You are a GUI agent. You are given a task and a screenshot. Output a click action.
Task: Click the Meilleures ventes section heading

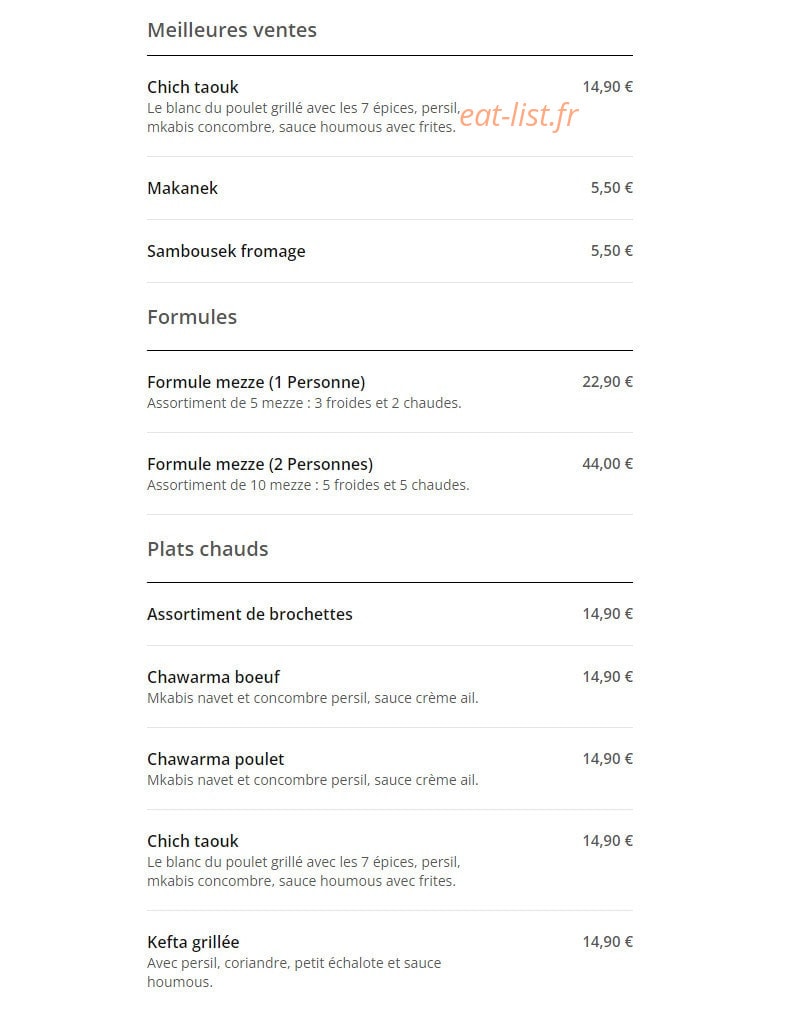point(232,30)
